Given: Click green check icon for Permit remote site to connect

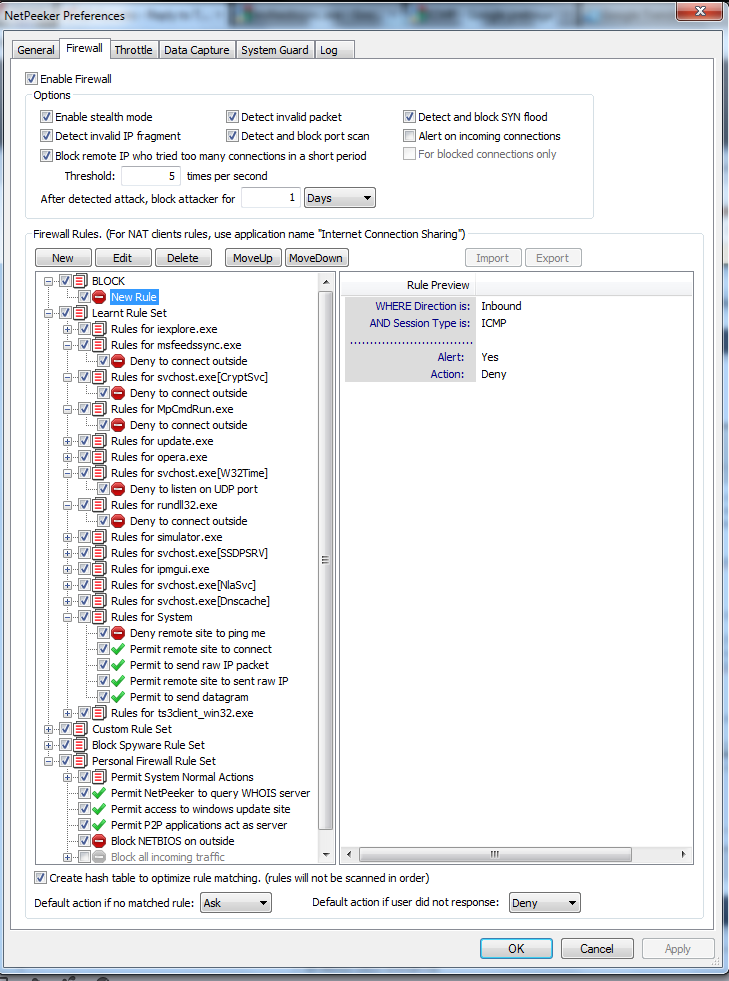Looking at the screenshot, I should (118, 649).
